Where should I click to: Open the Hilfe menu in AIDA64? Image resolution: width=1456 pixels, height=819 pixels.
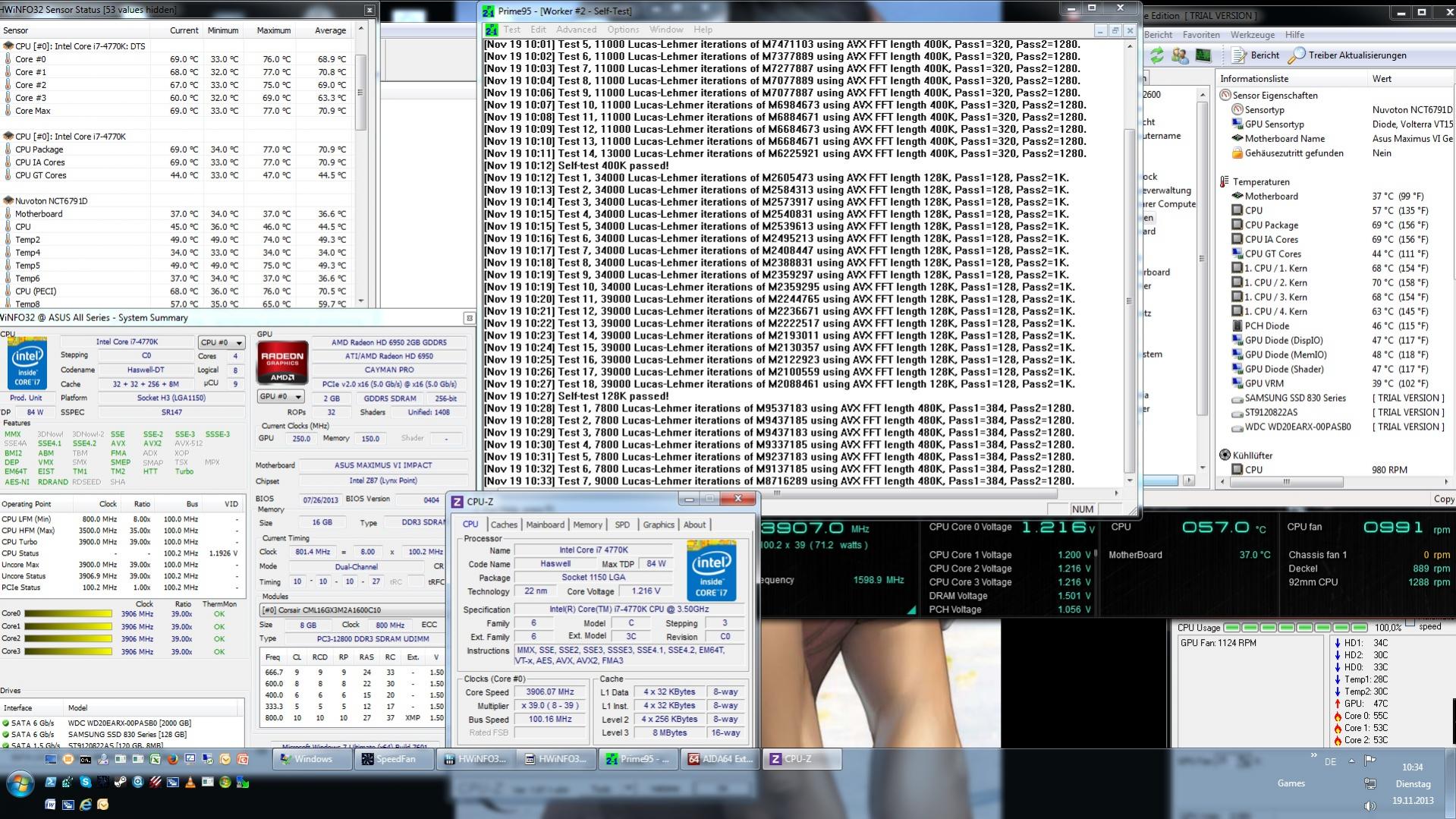click(1295, 35)
